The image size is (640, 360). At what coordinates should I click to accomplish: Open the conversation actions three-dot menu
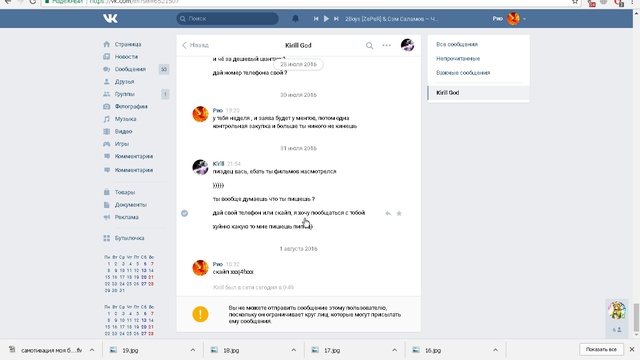click(387, 45)
